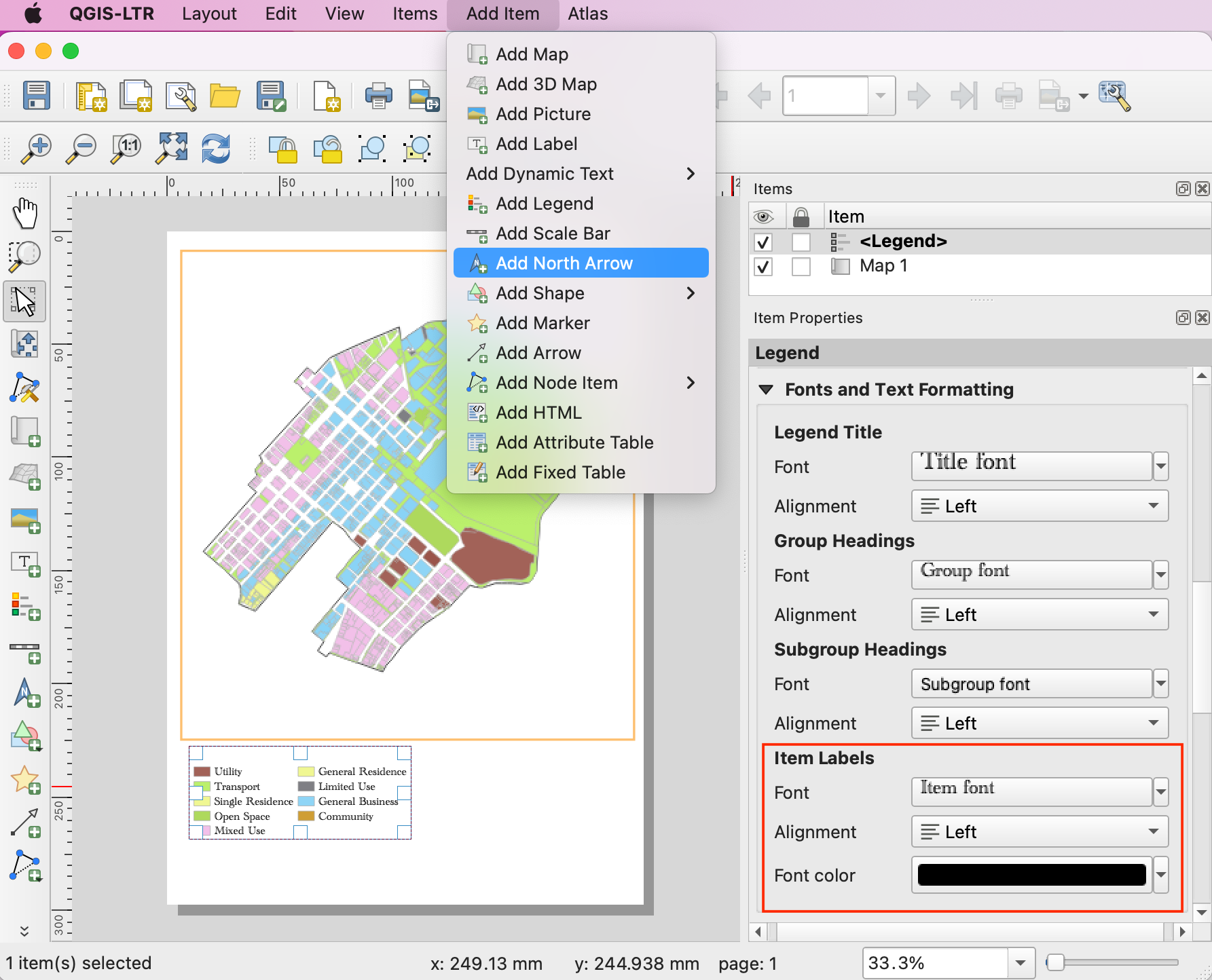1212x980 pixels.
Task: Click the Open folder icon
Action: [x=225, y=96]
